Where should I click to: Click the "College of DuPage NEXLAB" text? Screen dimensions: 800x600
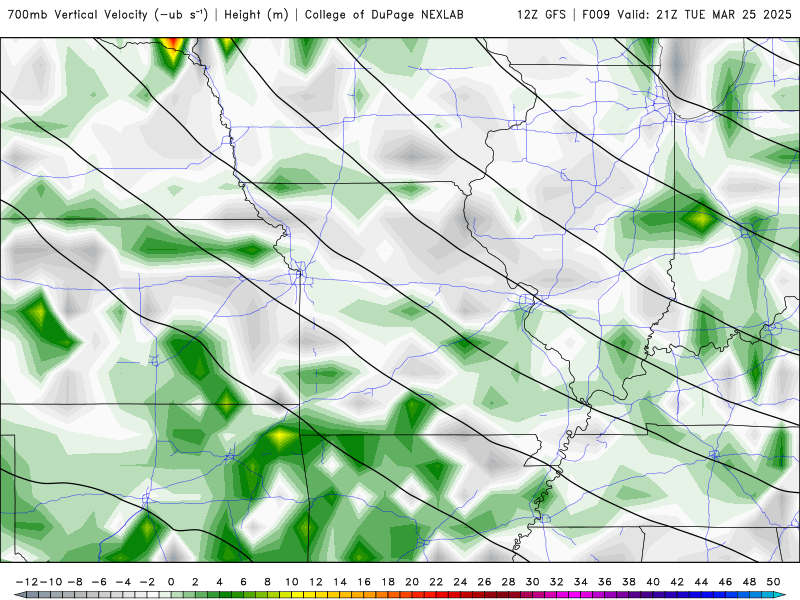(x=384, y=15)
